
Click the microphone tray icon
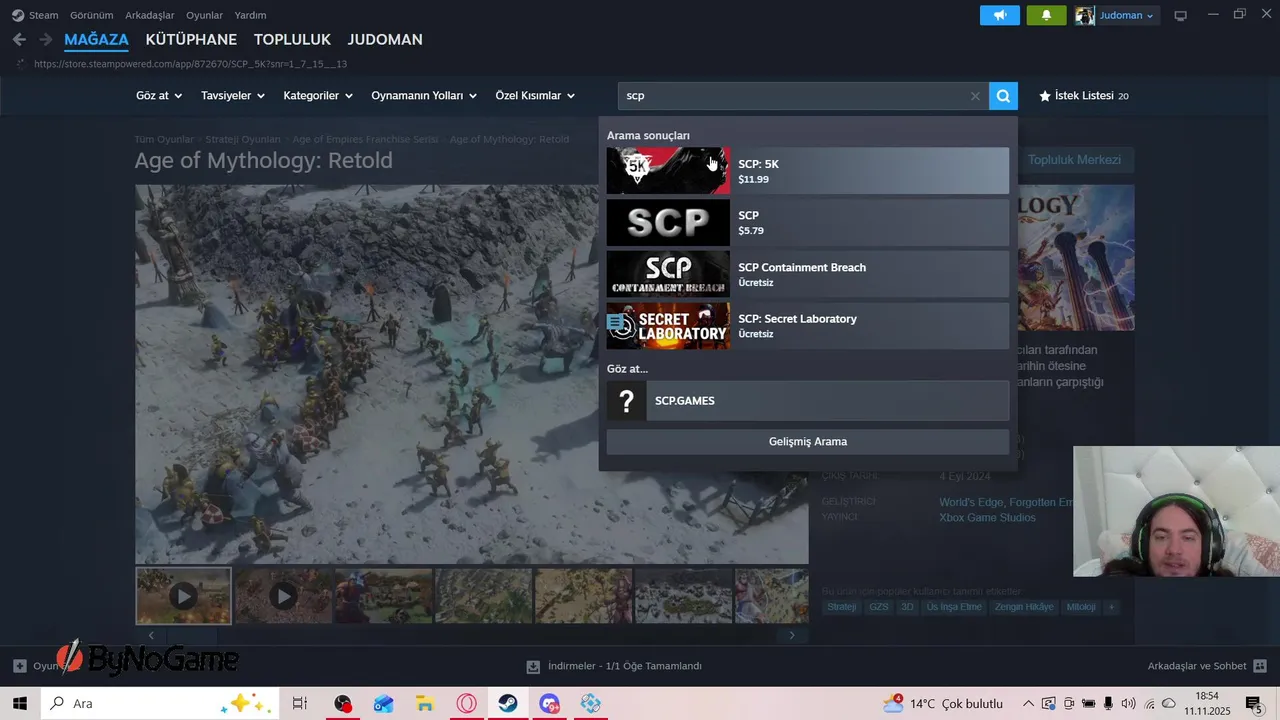coord(1108,704)
